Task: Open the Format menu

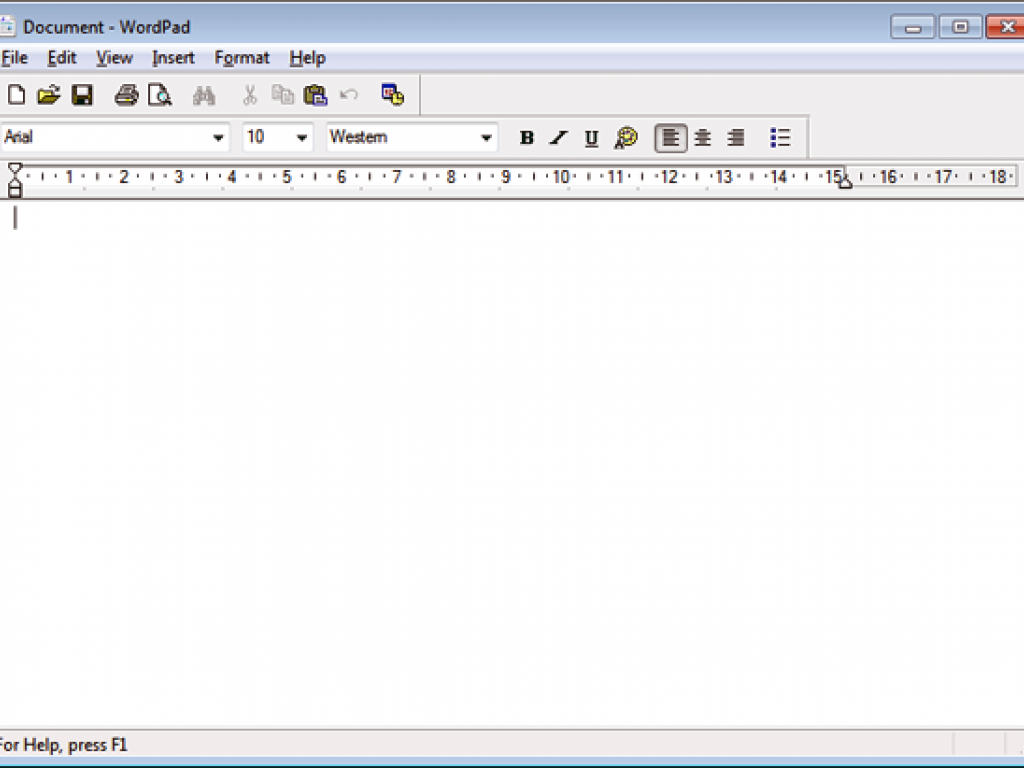Action: 242,58
